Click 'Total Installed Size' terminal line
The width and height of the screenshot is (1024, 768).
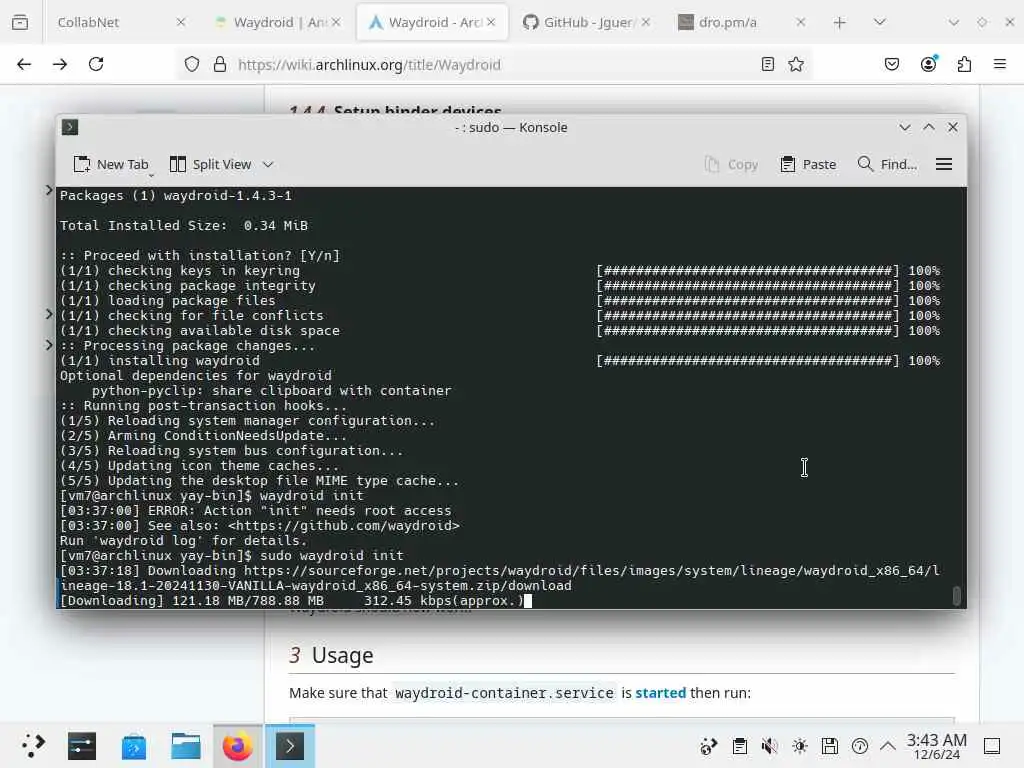184,225
